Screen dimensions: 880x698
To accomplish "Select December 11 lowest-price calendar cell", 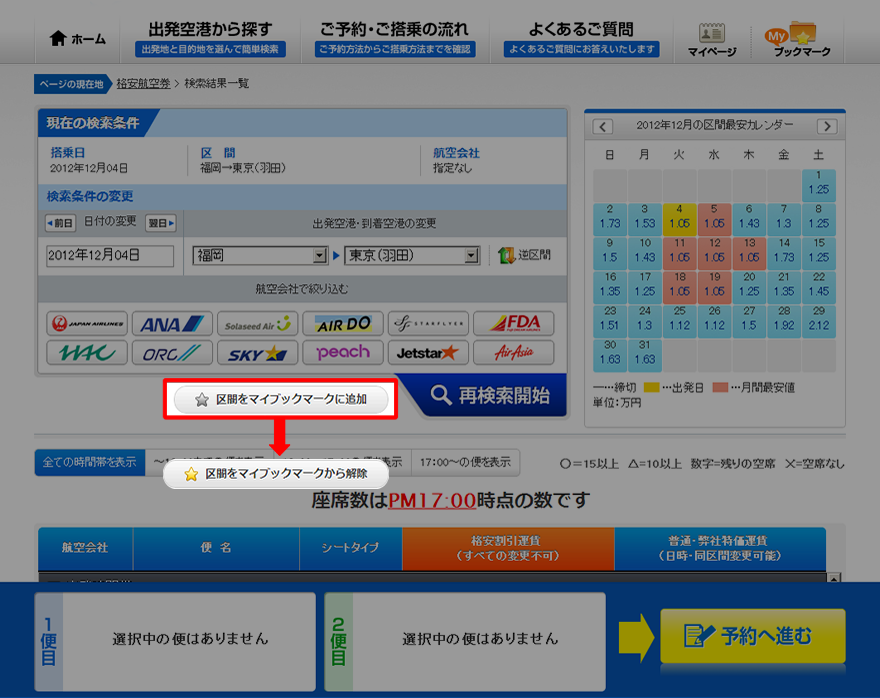I will point(680,249).
